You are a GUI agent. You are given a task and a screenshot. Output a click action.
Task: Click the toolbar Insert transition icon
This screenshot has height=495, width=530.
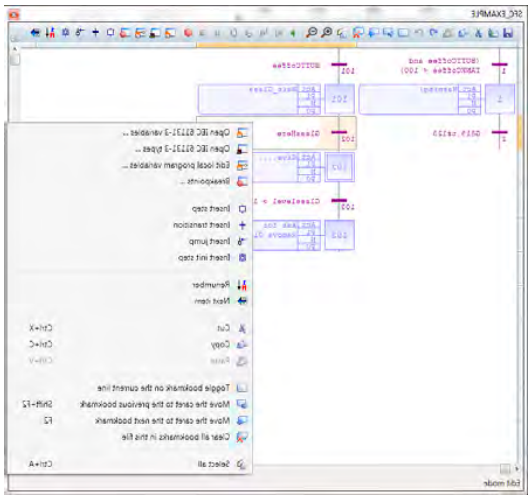tap(96, 33)
